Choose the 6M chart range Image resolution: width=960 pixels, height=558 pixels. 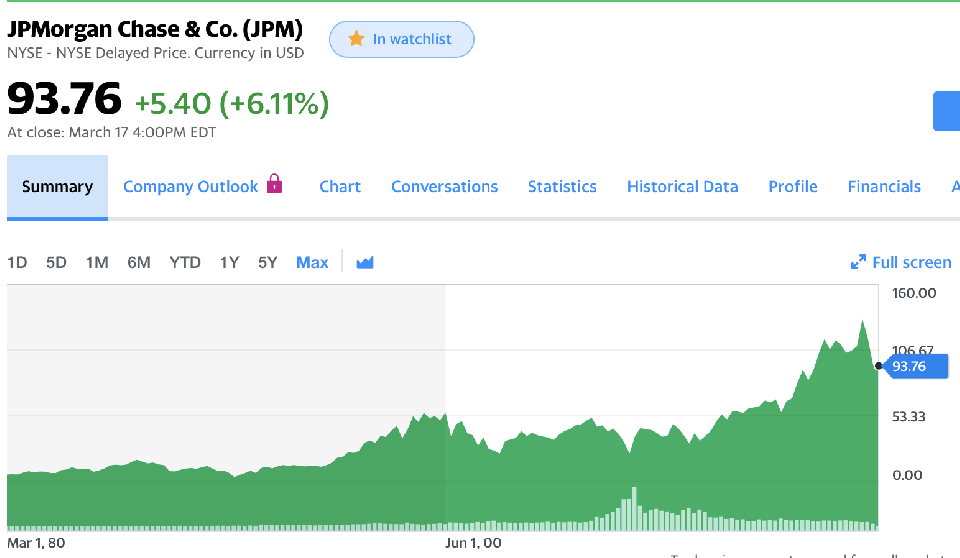coord(138,262)
